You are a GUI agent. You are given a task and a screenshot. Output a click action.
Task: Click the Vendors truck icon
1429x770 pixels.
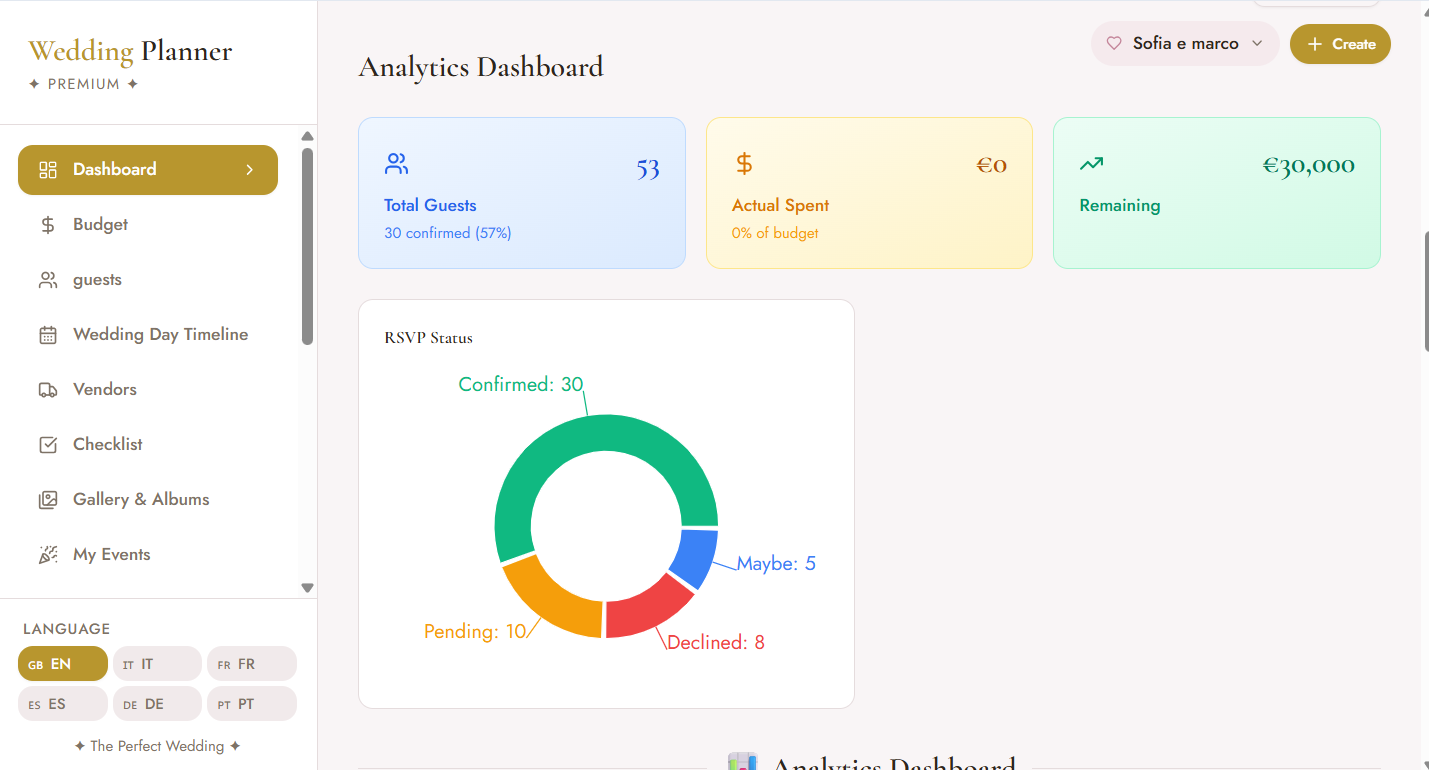click(48, 390)
